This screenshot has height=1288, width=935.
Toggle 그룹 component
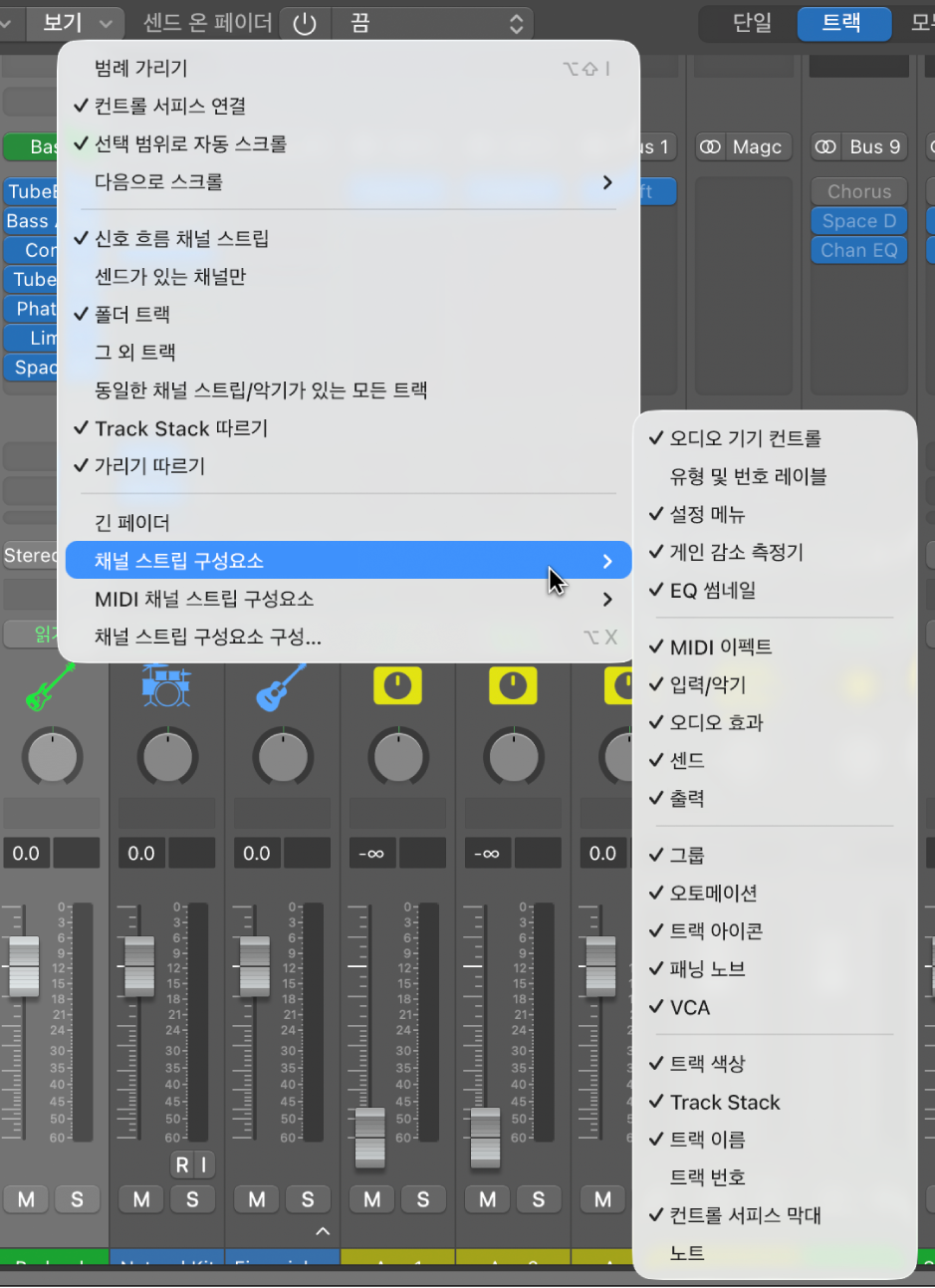click(x=775, y=855)
